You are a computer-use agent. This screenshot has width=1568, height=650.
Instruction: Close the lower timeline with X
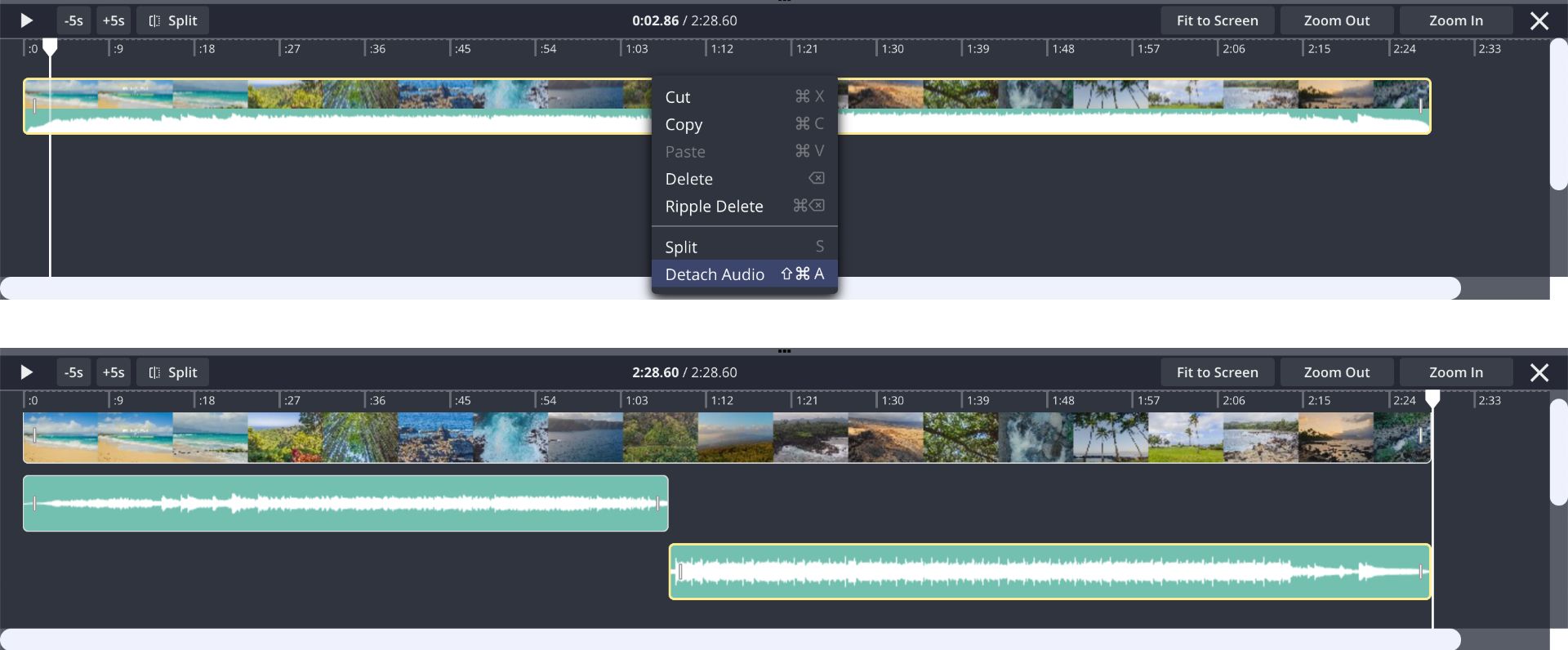coord(1539,372)
